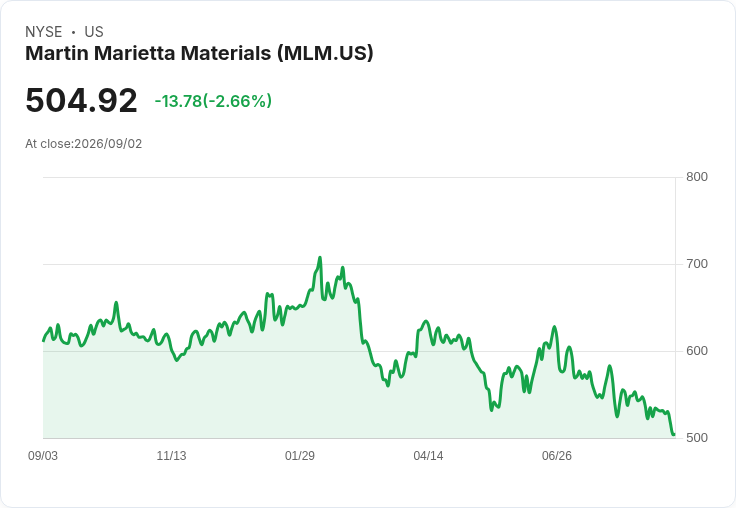Click the US market label
This screenshot has height=508, width=736.
(x=94, y=32)
